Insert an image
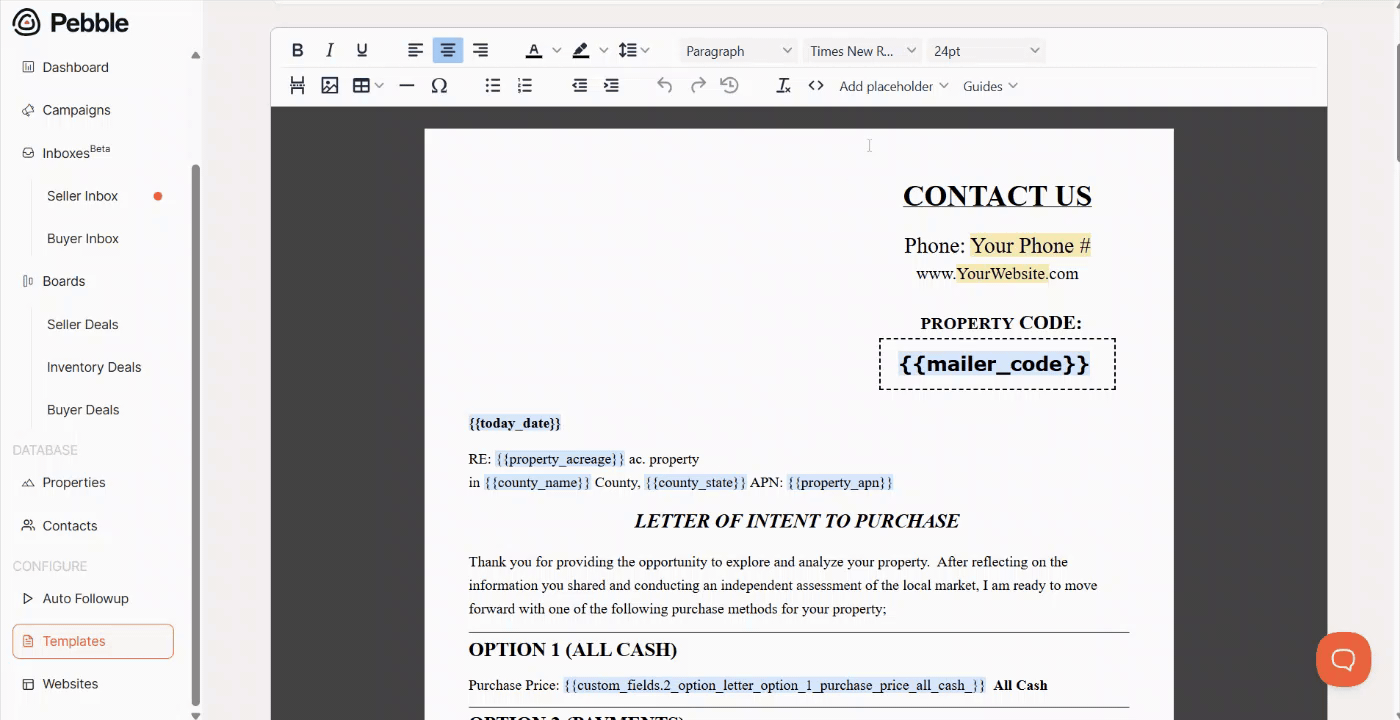The image size is (1400, 720). [329, 86]
